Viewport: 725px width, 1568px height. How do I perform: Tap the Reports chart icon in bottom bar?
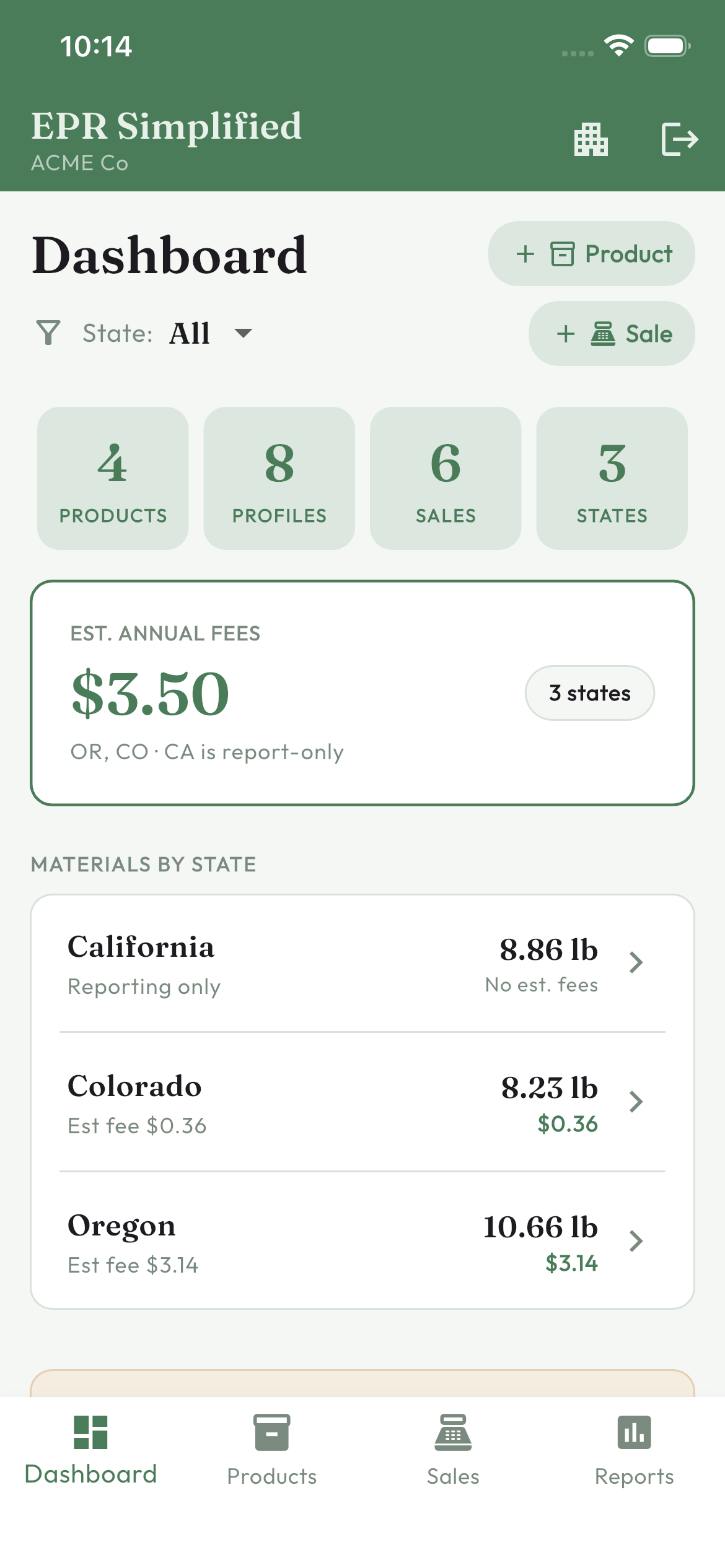[634, 1432]
